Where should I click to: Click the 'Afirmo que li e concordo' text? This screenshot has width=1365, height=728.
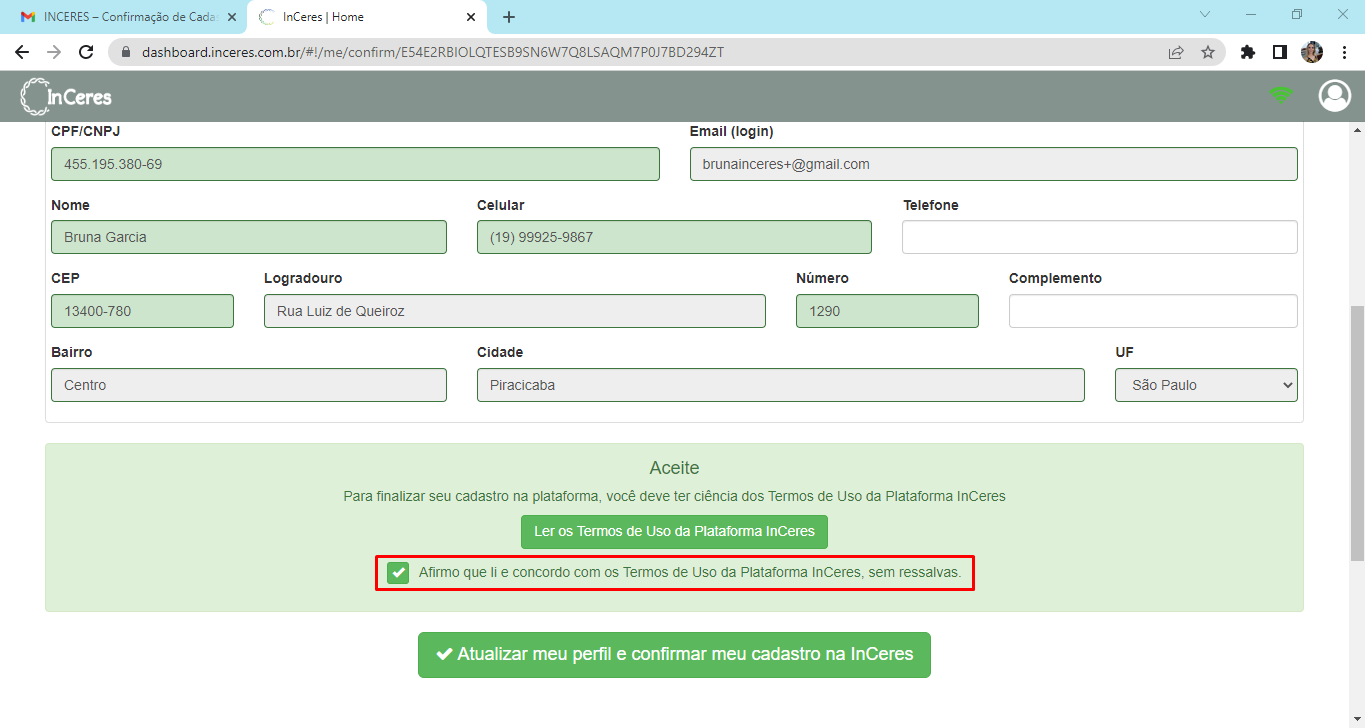[x=690, y=573]
